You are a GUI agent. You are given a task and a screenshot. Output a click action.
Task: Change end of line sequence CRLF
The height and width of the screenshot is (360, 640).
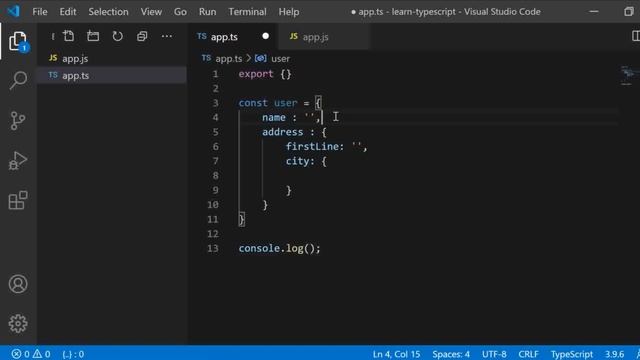coord(528,354)
